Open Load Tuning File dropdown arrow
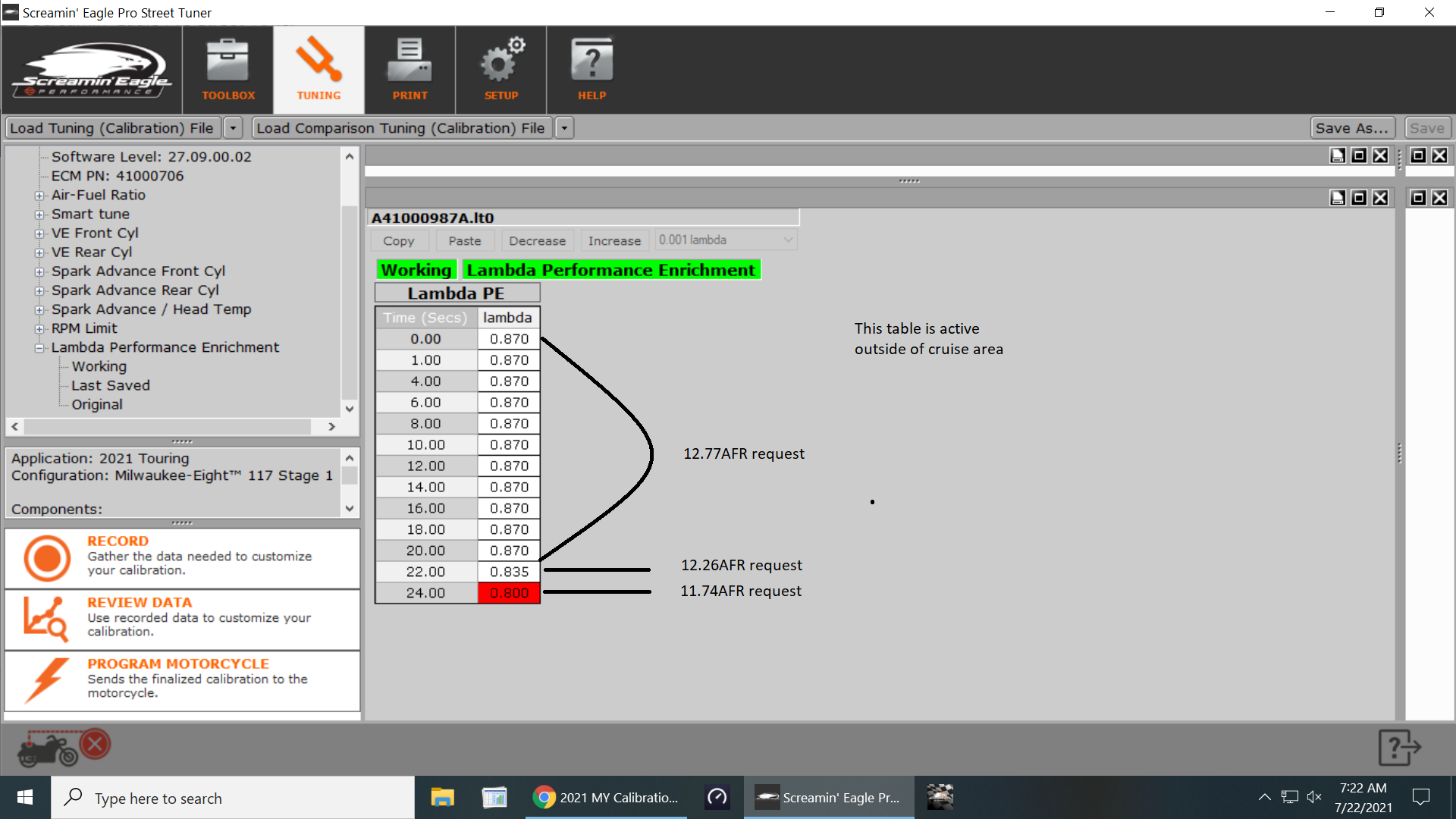The image size is (1456, 819). (x=234, y=128)
